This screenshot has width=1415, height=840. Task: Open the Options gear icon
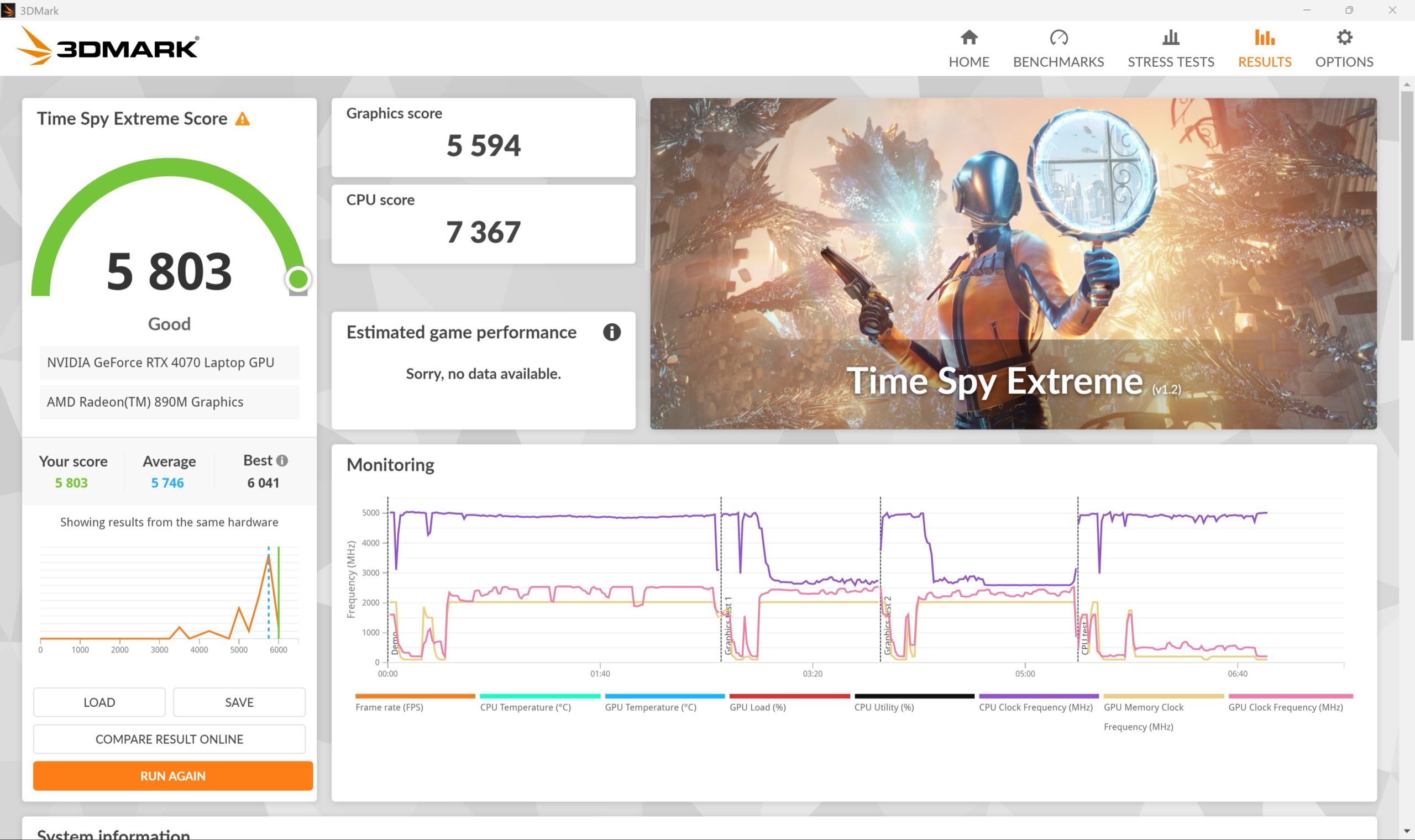(x=1344, y=38)
